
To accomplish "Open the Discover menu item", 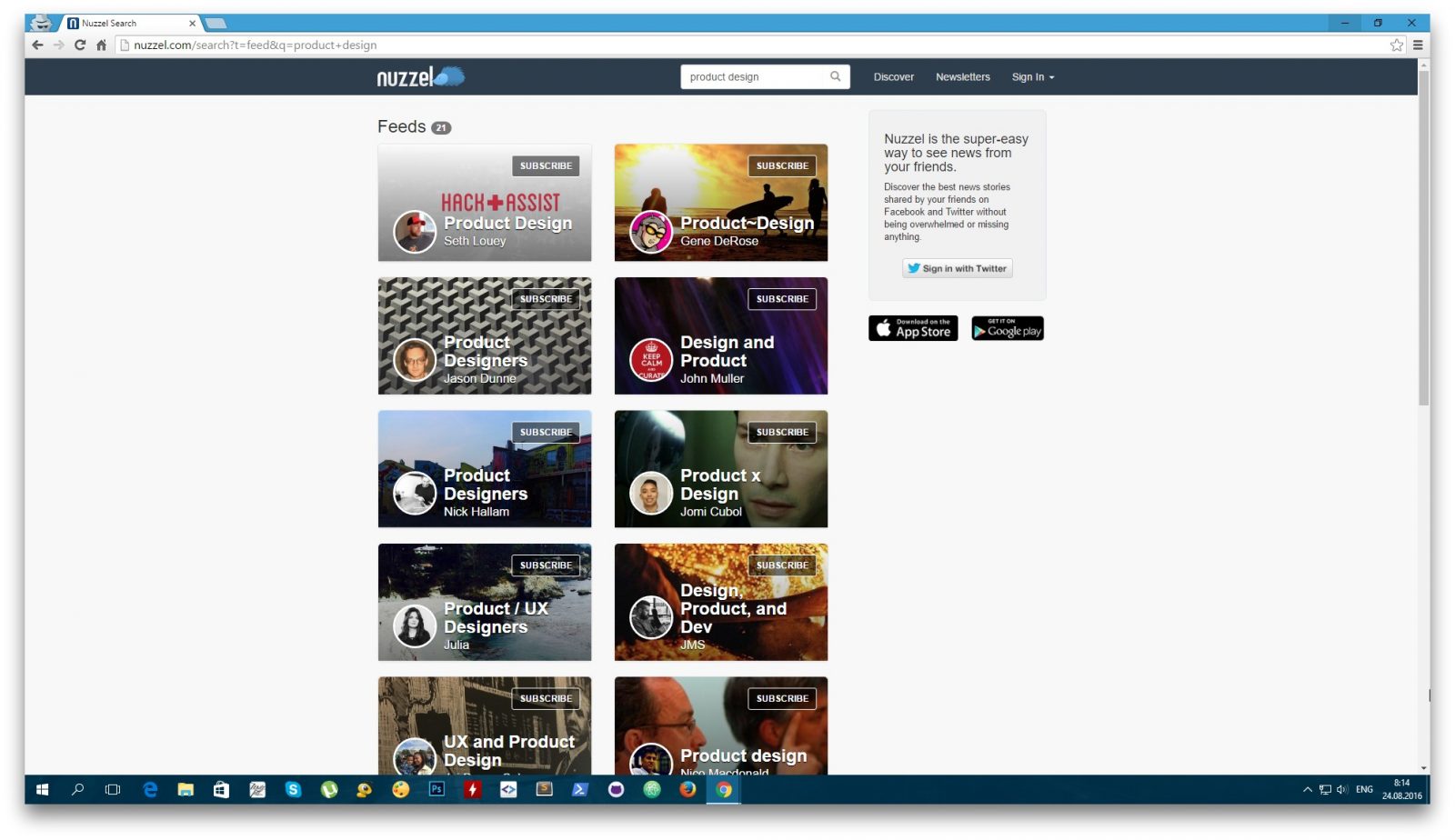I will click(x=893, y=77).
